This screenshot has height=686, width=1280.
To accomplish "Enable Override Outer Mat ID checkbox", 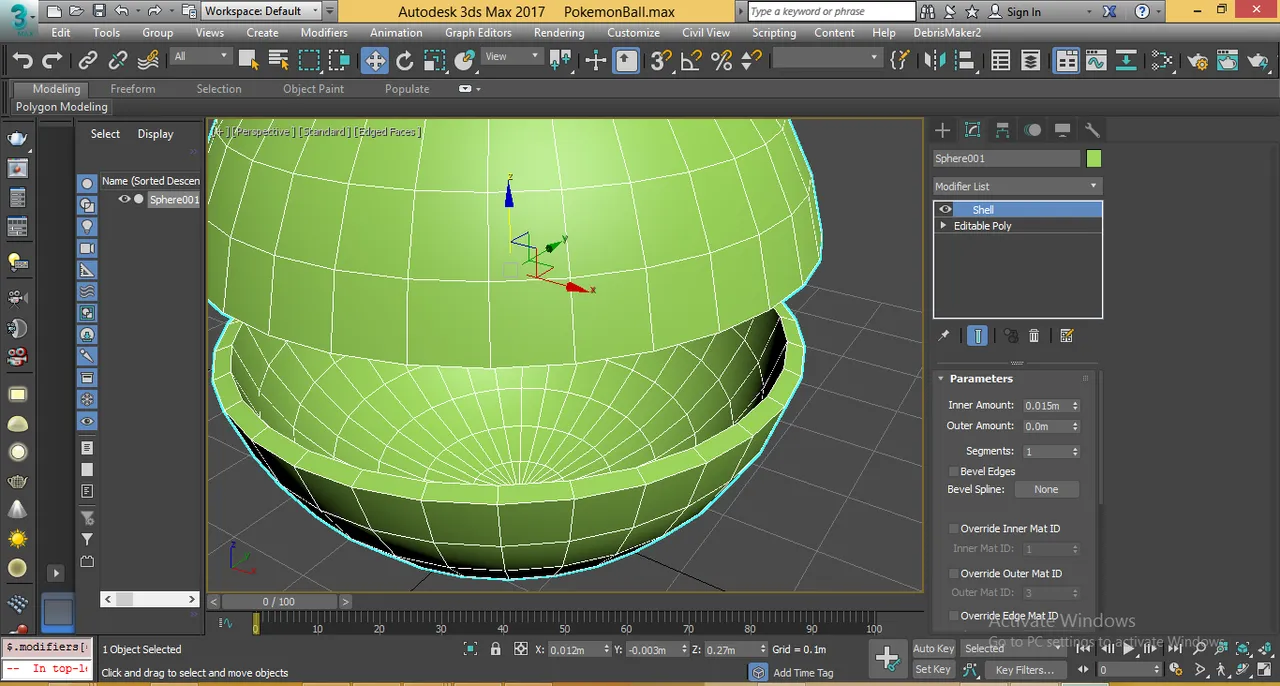I will coord(953,573).
